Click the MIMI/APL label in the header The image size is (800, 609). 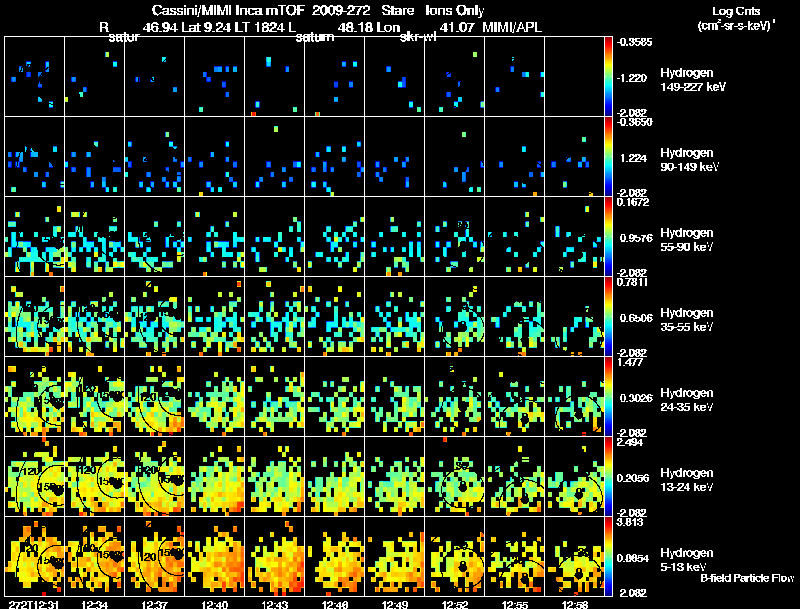[512, 27]
